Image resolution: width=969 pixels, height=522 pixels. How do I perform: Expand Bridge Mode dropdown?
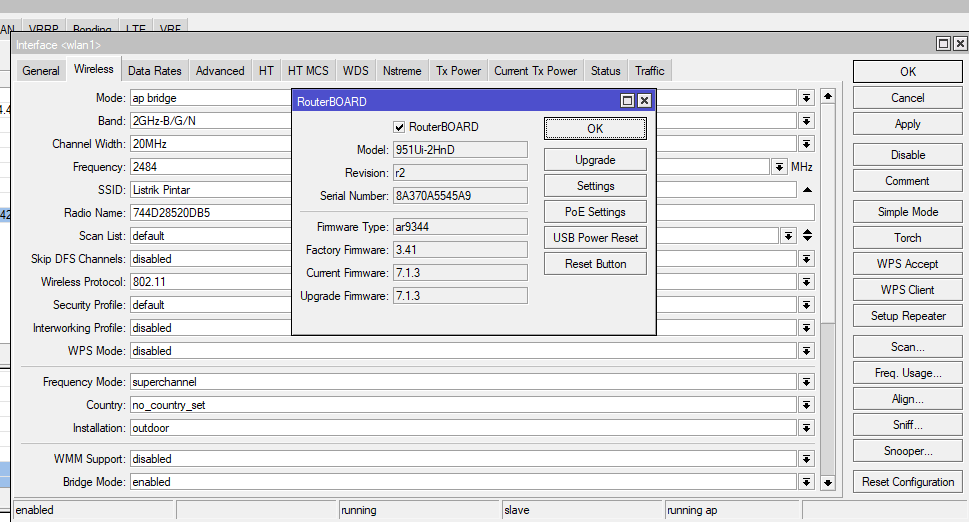click(x=806, y=482)
